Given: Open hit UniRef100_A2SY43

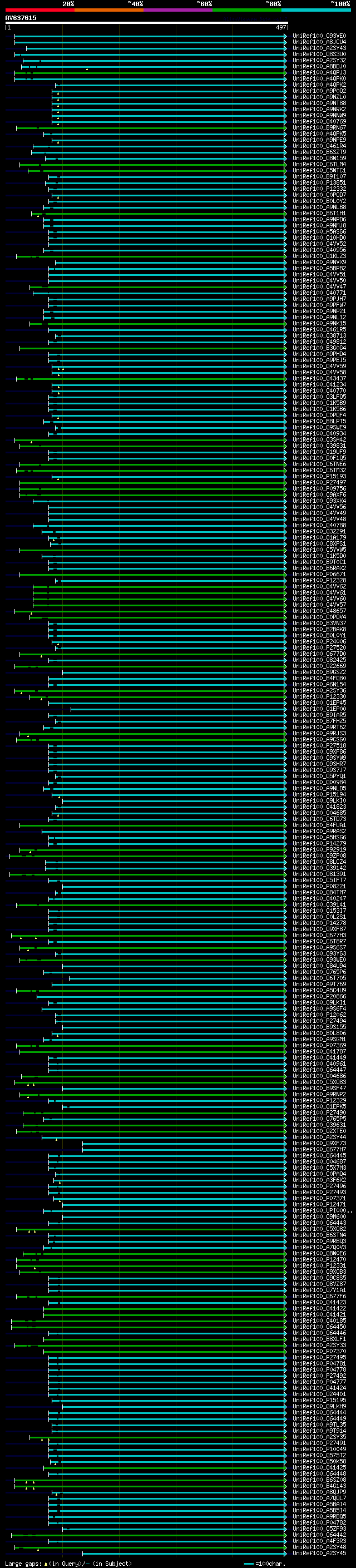Looking at the screenshot, I should (x=319, y=48).
